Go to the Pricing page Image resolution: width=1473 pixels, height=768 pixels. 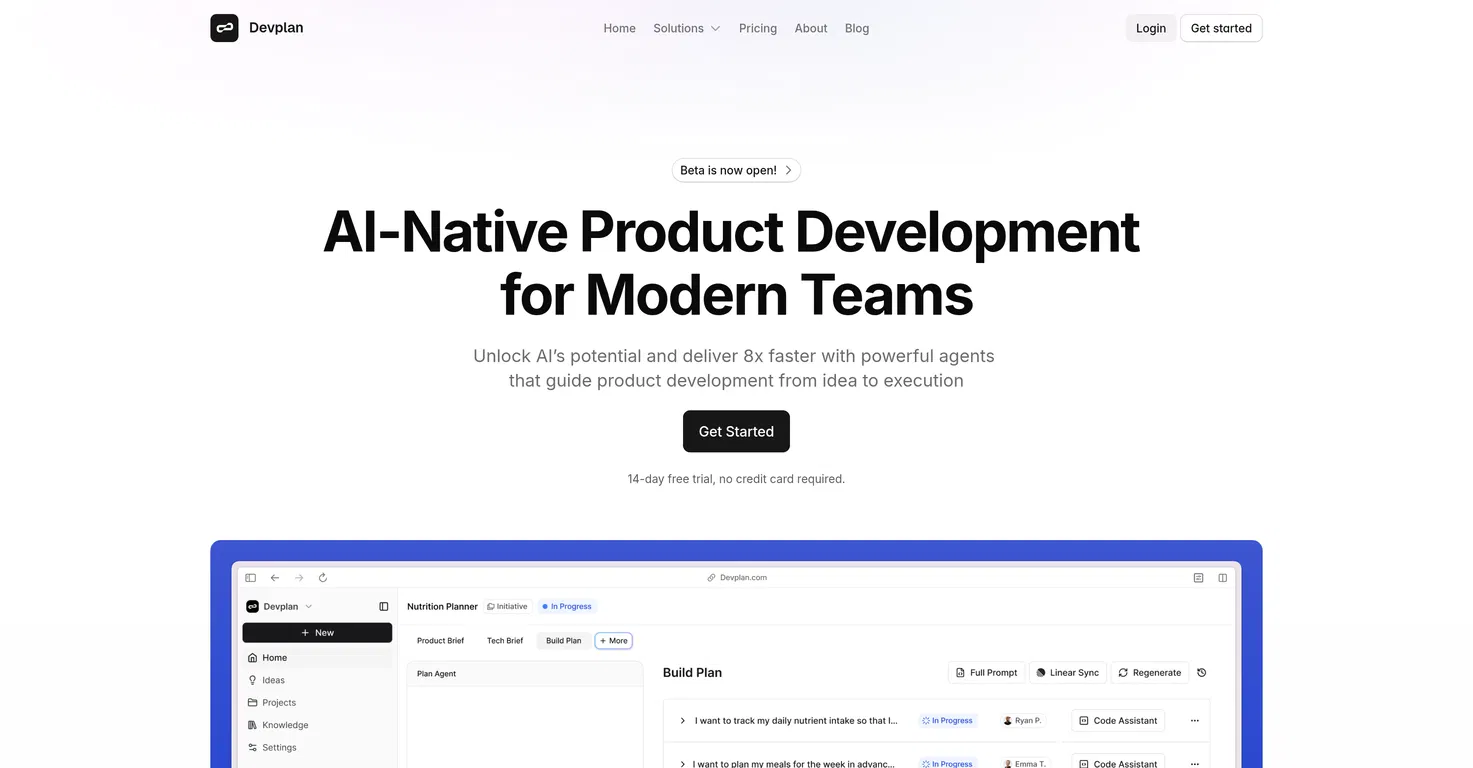click(x=757, y=28)
